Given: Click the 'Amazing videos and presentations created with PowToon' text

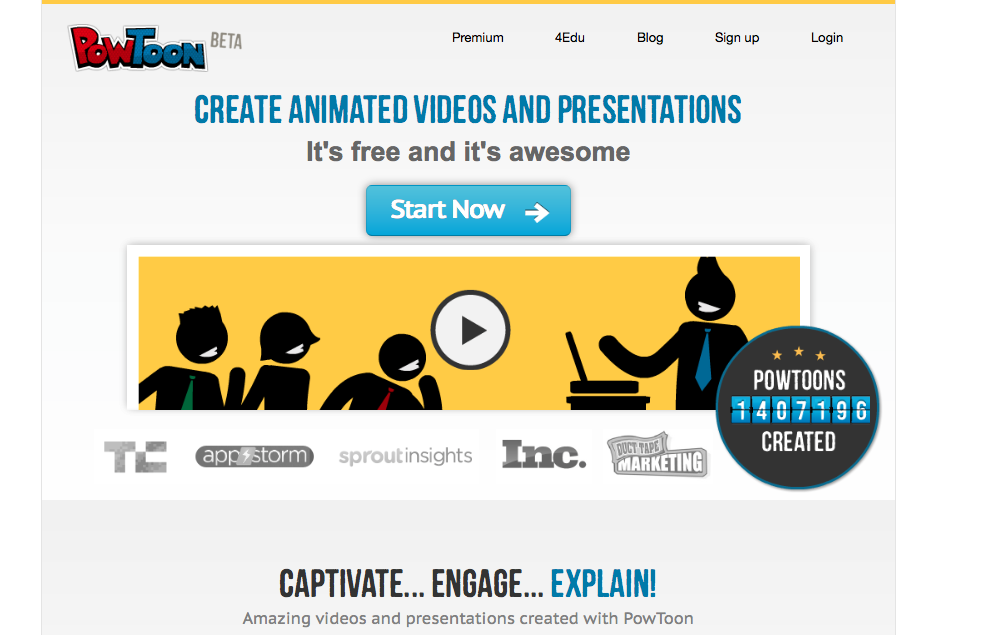Looking at the screenshot, I should tap(468, 618).
